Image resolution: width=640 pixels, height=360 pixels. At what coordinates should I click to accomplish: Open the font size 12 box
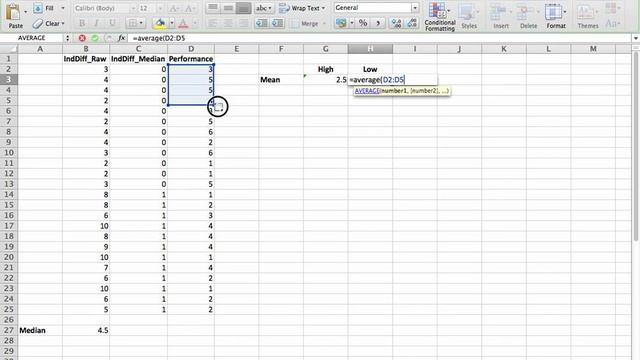tap(151, 8)
